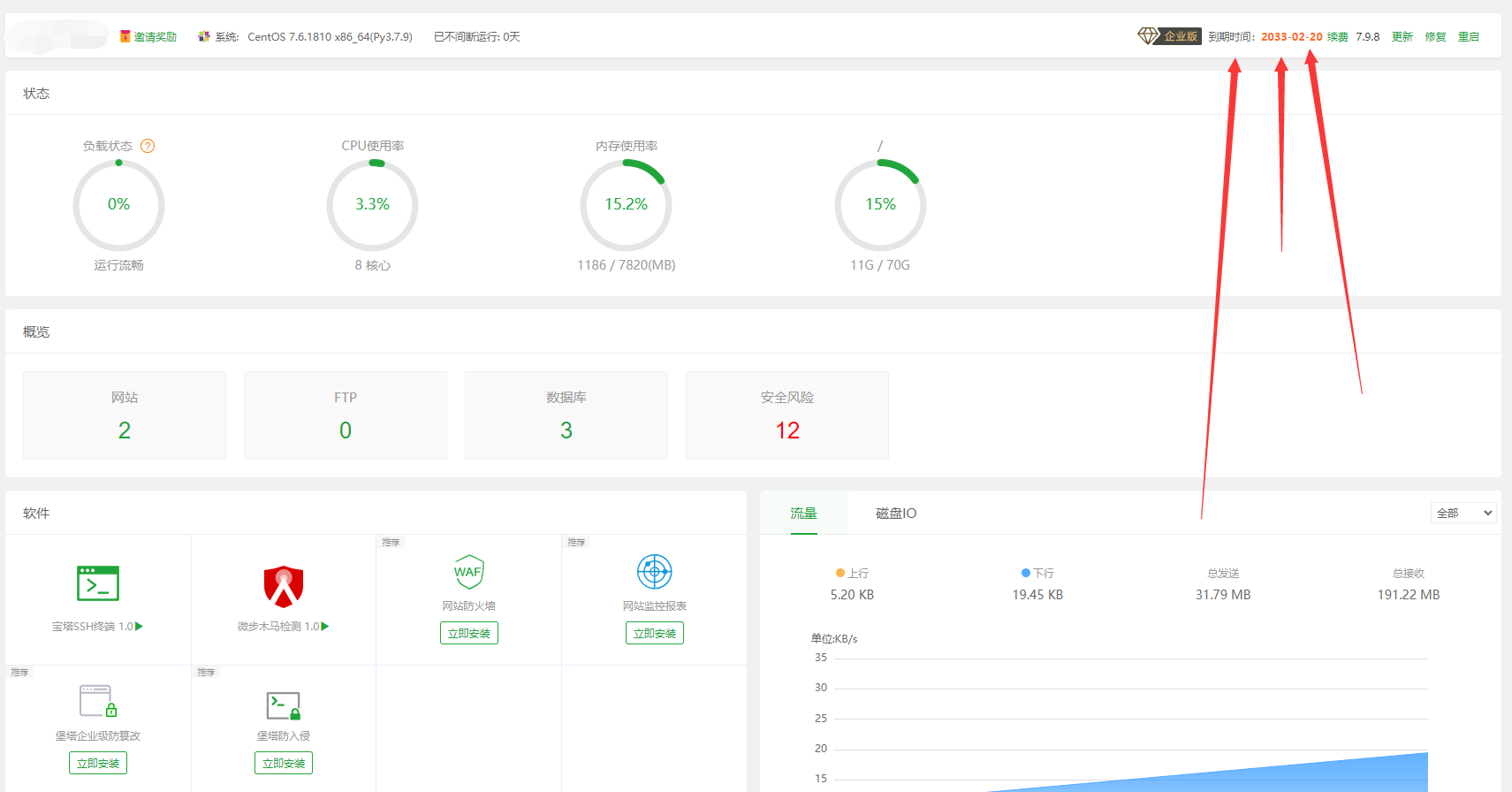Screen dimensions: 1512x792
Task: Click the 企业版 diamond badge
Action: tap(1169, 36)
